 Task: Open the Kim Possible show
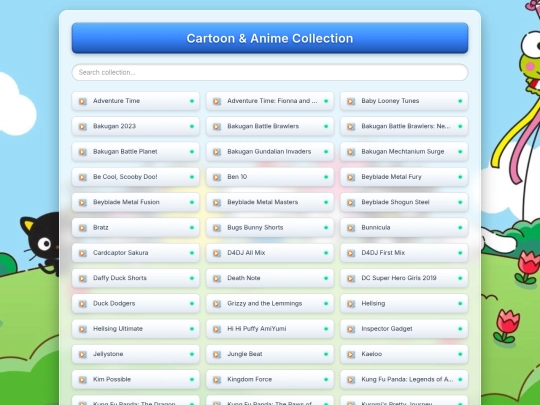[136, 380]
